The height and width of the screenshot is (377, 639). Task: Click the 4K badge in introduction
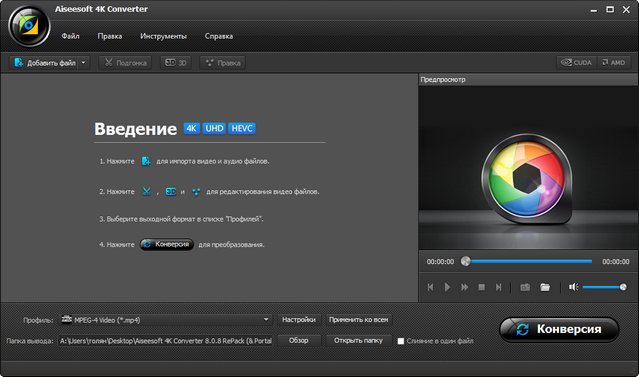tap(192, 128)
